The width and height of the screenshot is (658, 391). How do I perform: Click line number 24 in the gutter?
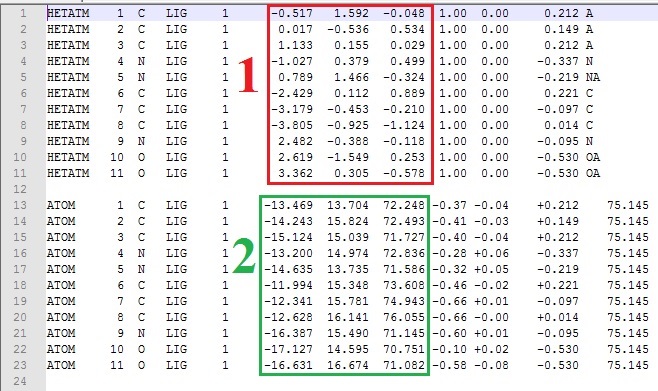tap(20, 381)
